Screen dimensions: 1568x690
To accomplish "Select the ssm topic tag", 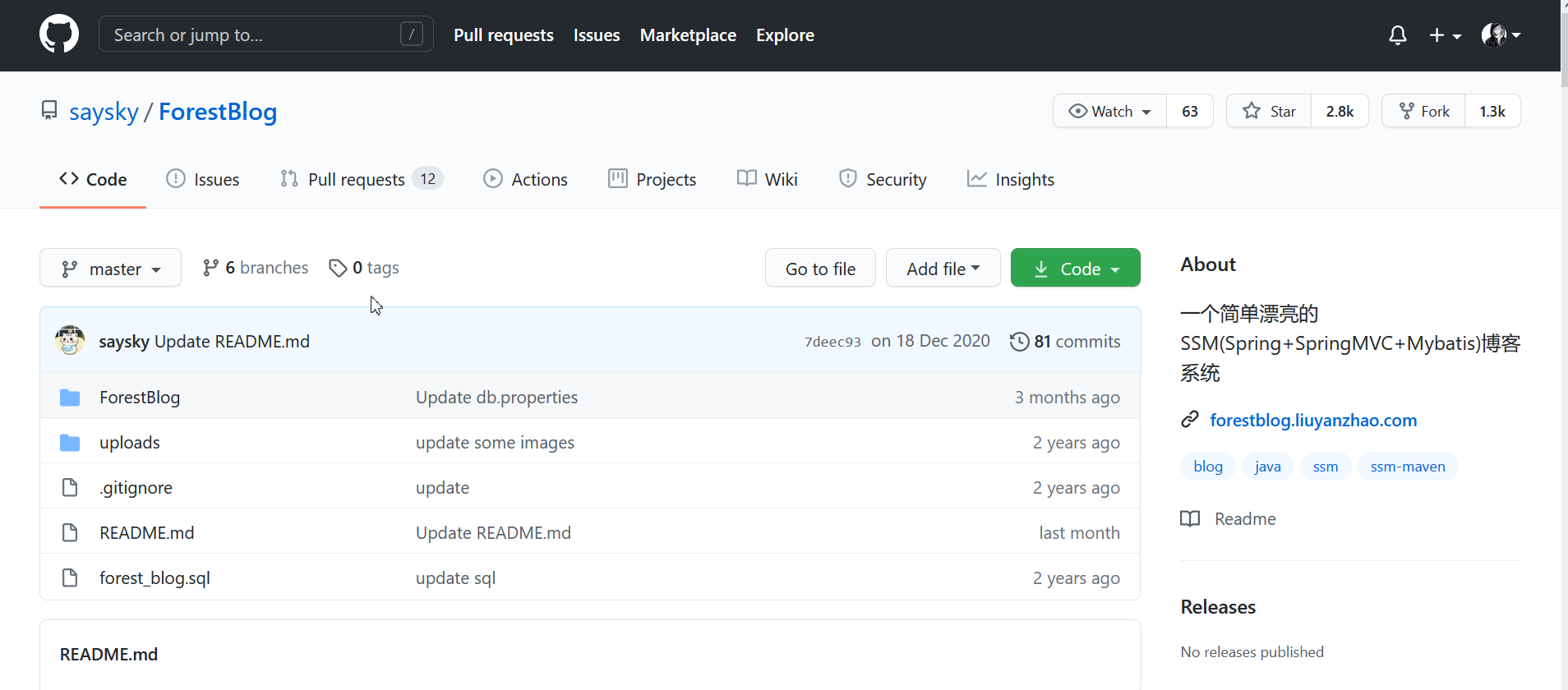I will [x=1326, y=467].
